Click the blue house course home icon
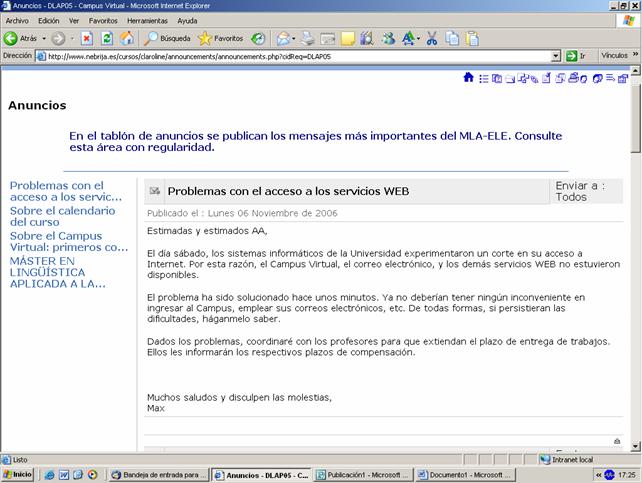Image resolution: width=642 pixels, height=483 pixels. (468, 77)
